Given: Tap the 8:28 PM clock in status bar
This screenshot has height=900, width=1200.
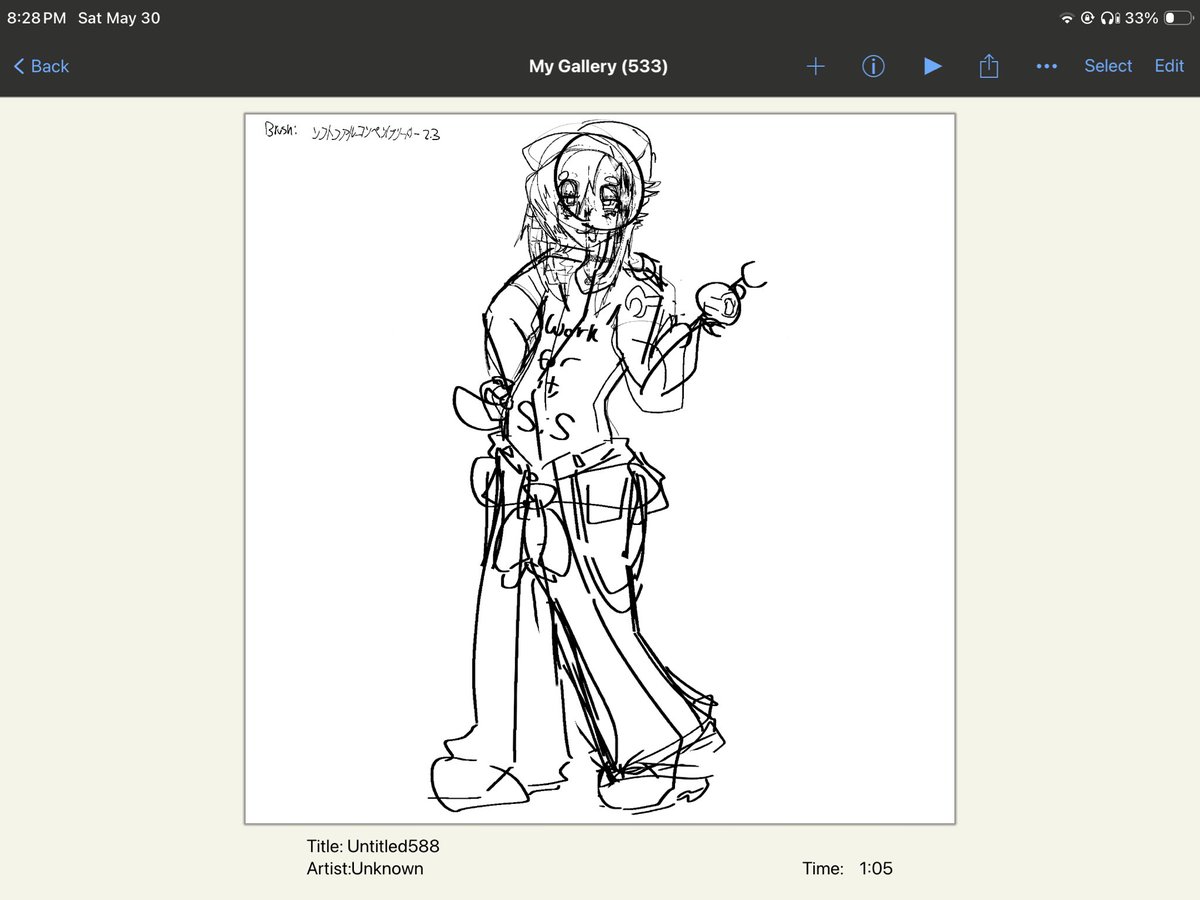Looking at the screenshot, I should (36, 18).
